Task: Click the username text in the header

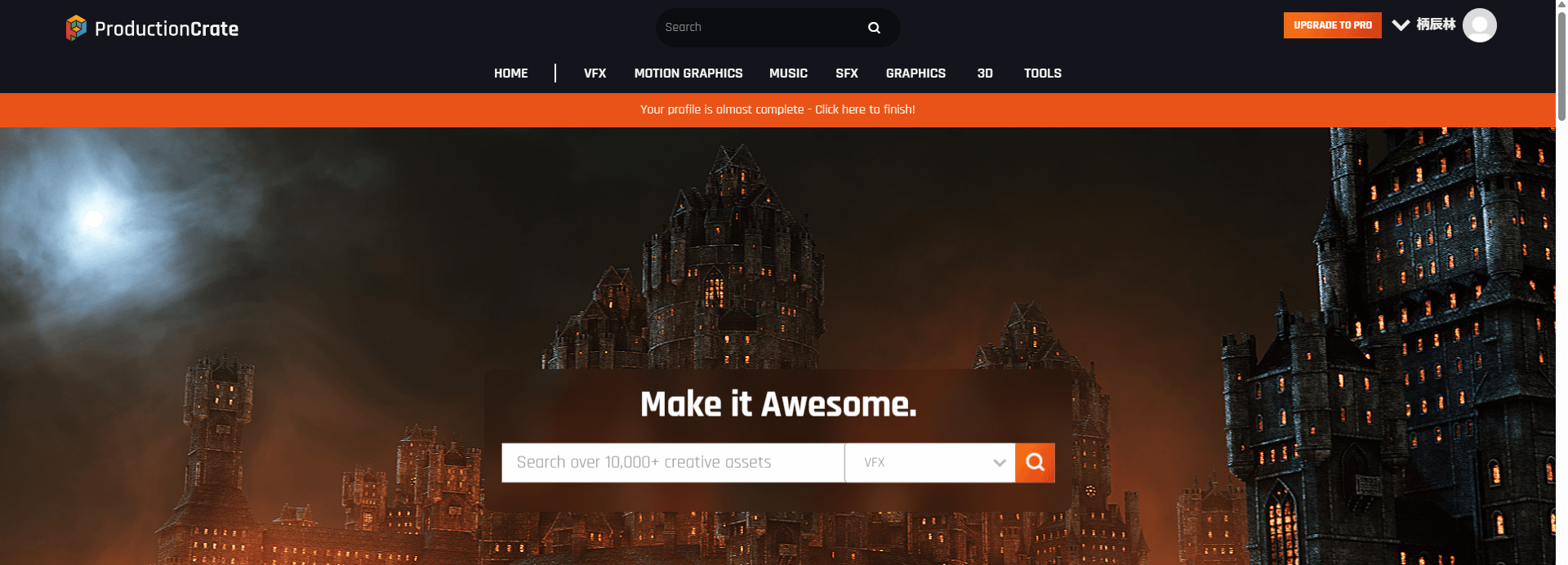Action: coord(1436,24)
